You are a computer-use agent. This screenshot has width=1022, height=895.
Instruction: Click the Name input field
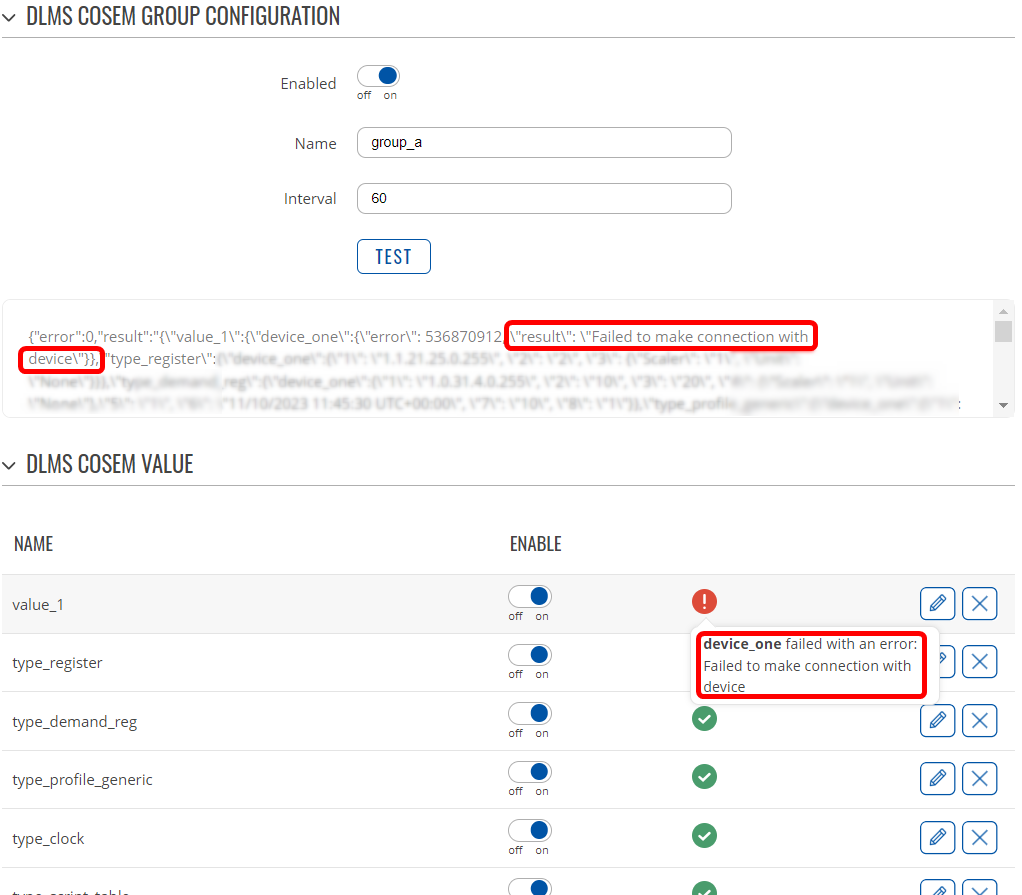[x=544, y=143]
